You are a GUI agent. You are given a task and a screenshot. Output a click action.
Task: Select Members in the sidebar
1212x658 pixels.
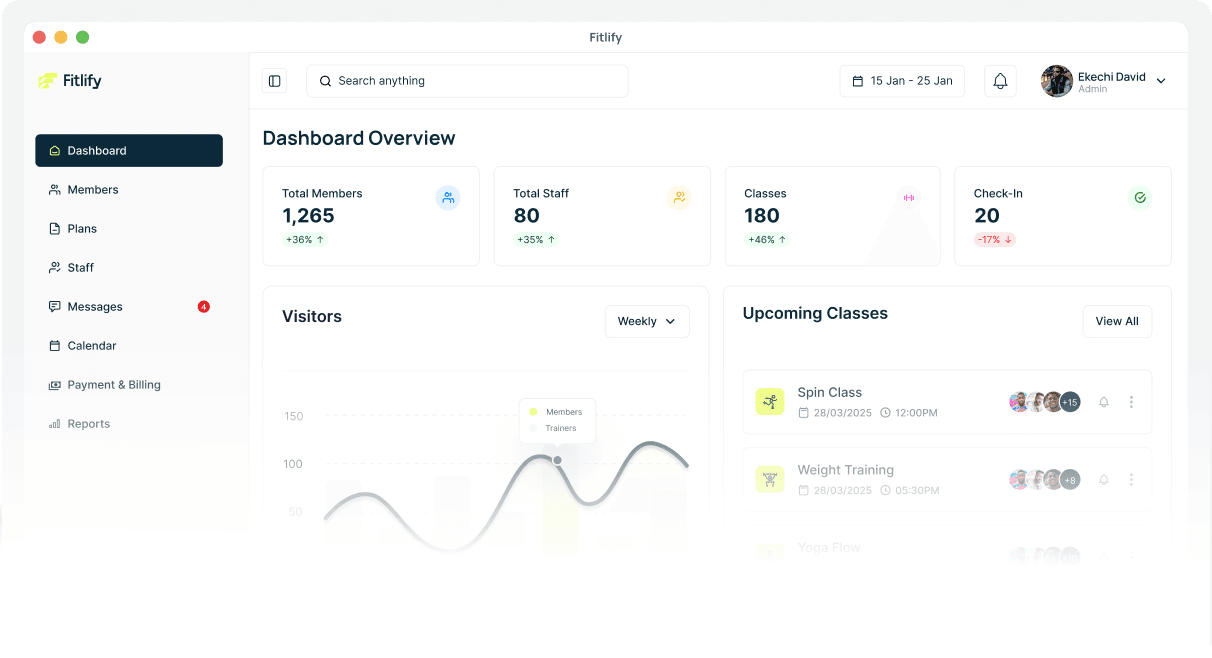click(x=92, y=189)
